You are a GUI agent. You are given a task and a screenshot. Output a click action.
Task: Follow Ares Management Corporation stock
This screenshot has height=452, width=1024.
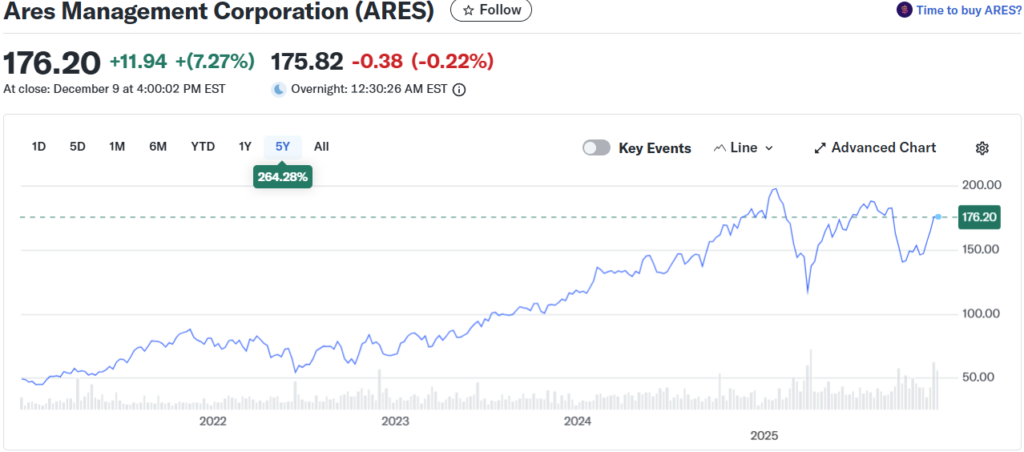(491, 10)
